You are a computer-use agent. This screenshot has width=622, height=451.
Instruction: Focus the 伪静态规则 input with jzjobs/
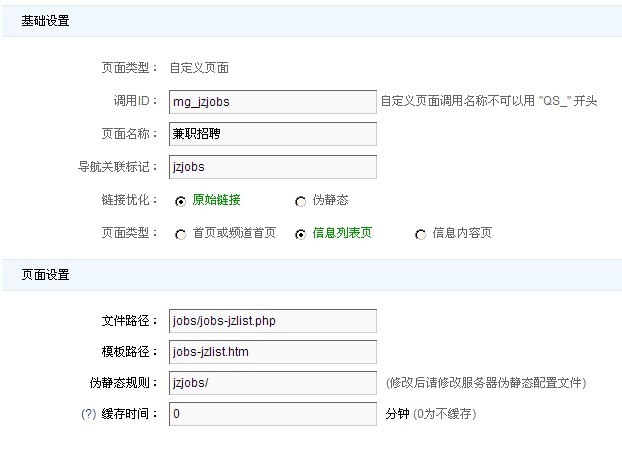[x=272, y=383]
